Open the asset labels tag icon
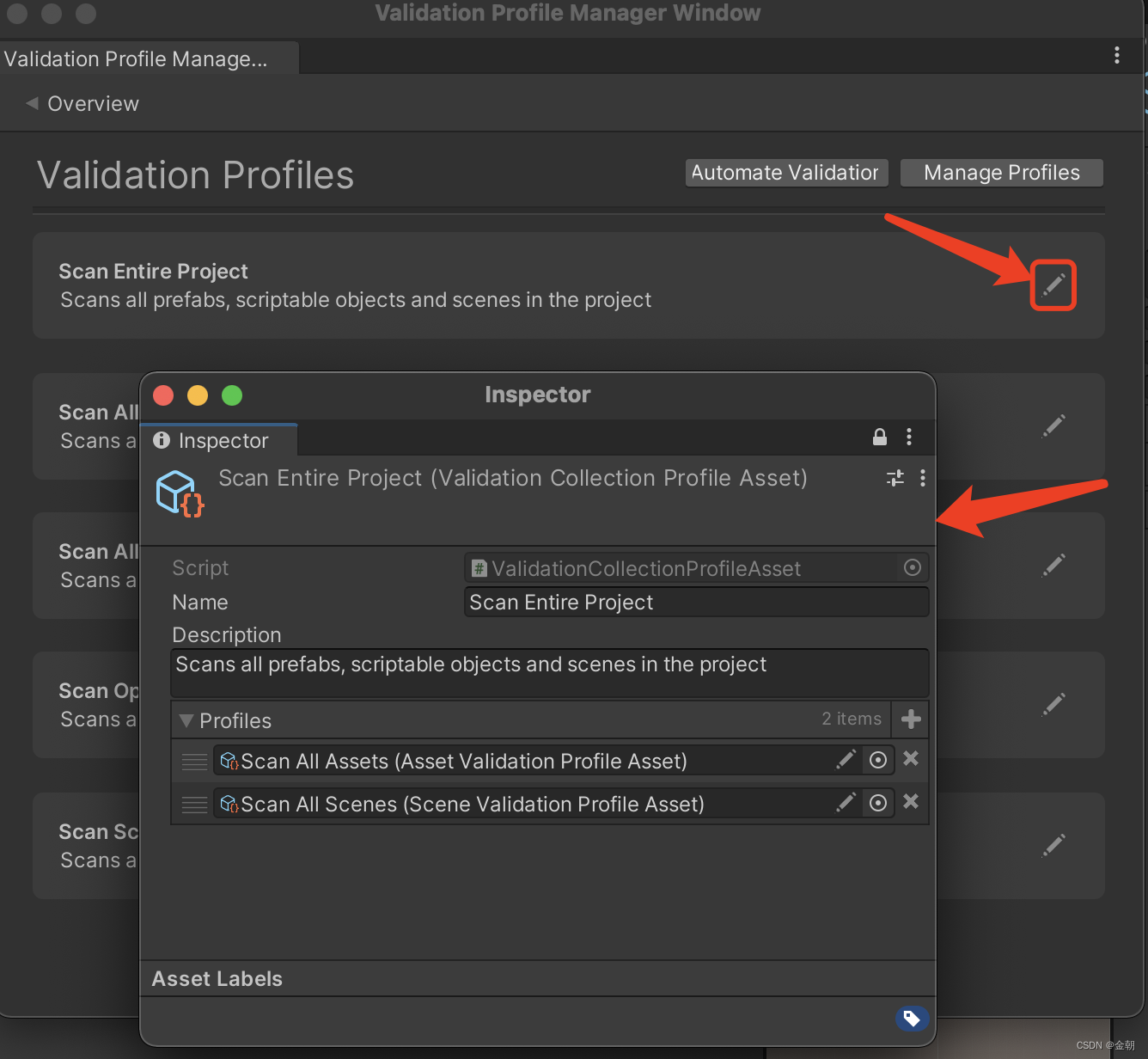Viewport: 1148px width, 1059px height. click(912, 1019)
